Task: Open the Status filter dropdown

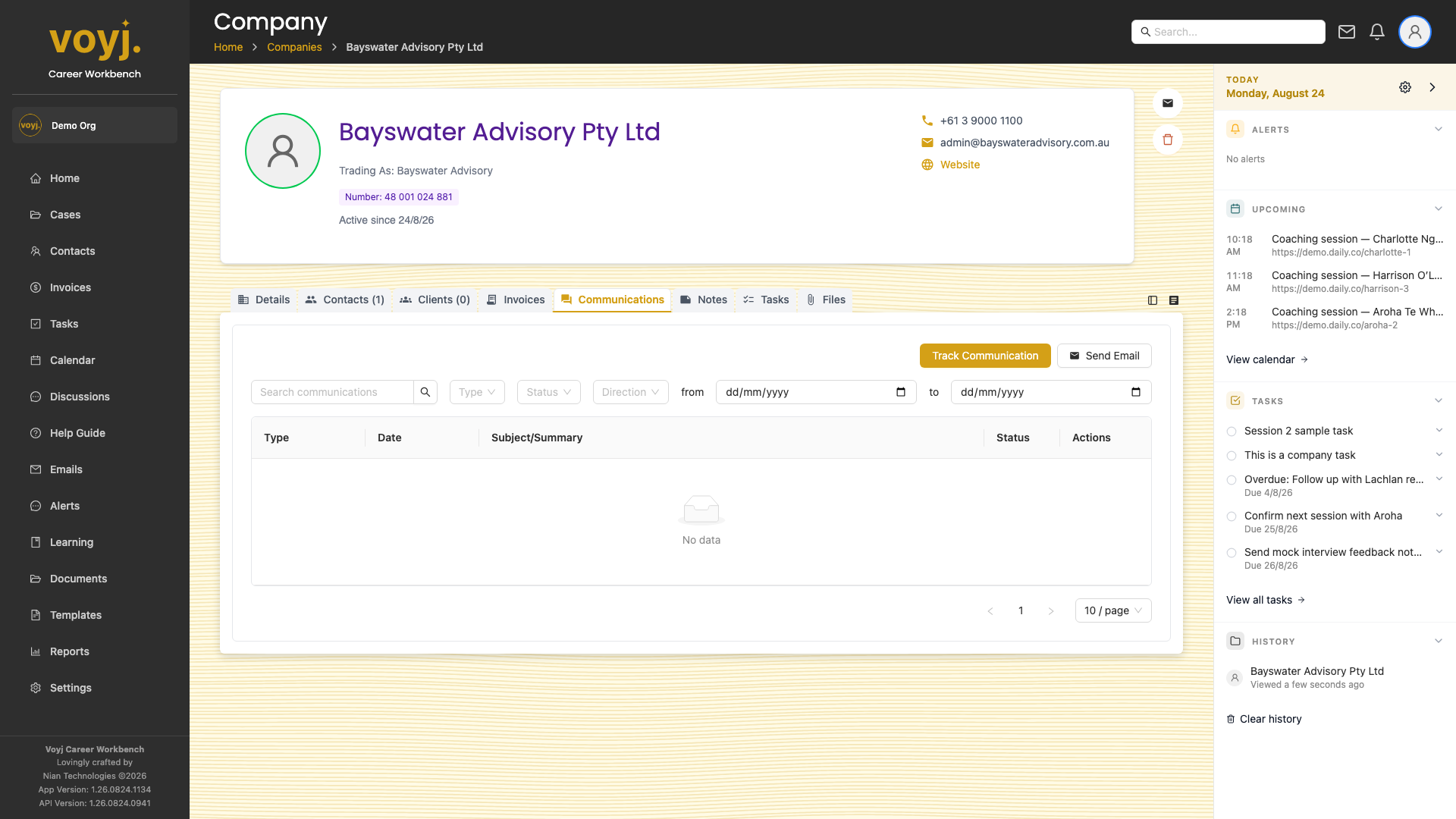Action: (x=549, y=392)
